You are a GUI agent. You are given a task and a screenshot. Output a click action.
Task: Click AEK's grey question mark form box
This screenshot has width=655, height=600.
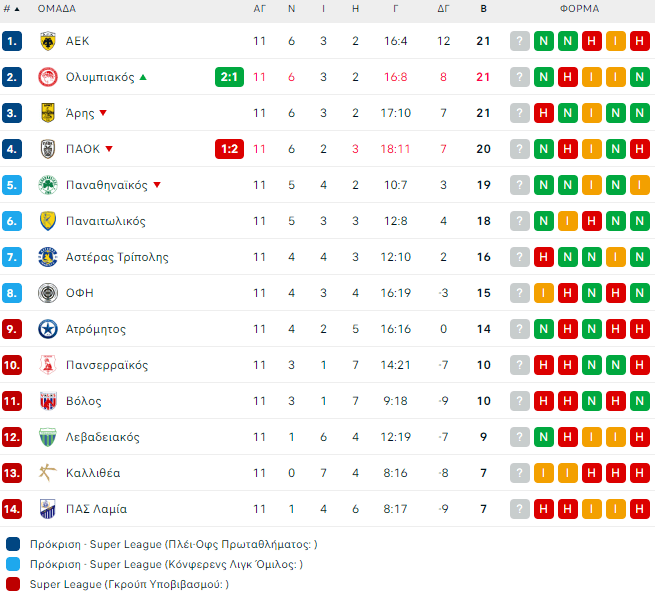tap(520, 41)
